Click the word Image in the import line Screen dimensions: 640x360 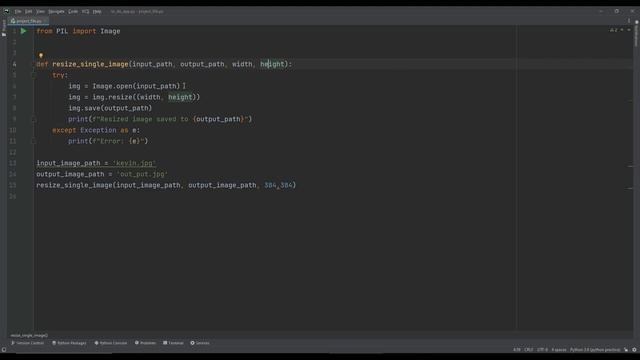coord(110,31)
